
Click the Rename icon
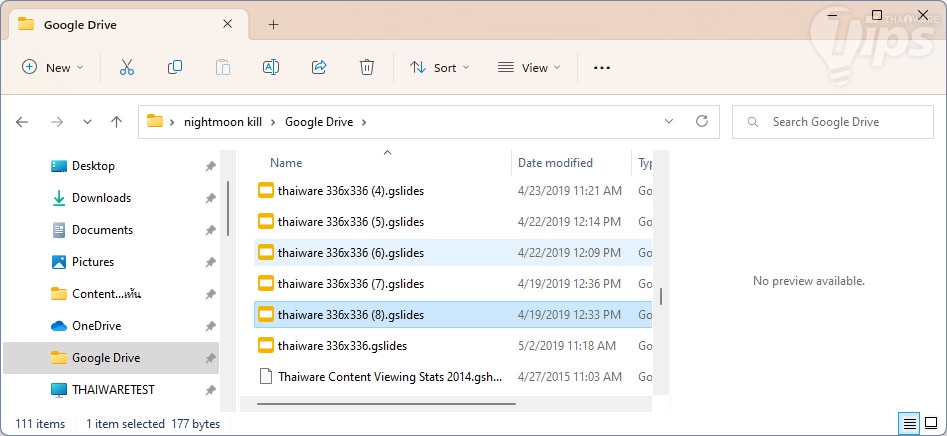tap(271, 68)
